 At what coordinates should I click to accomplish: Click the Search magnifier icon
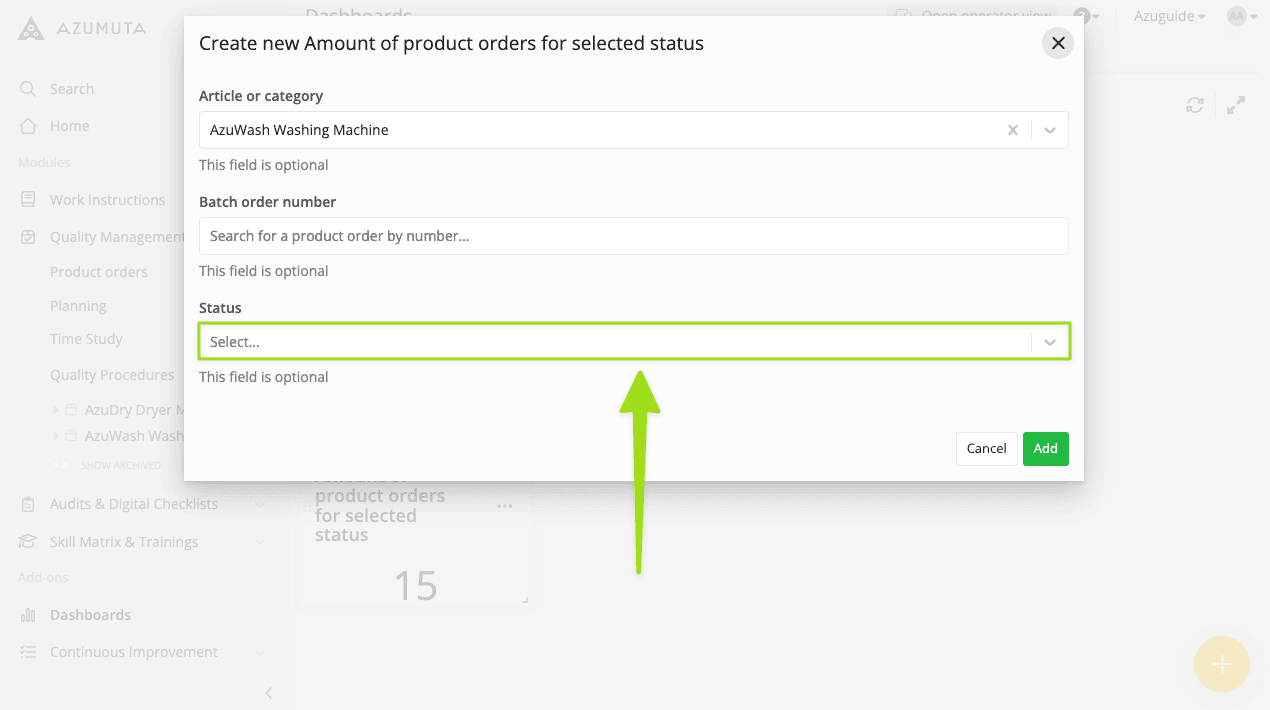click(x=28, y=89)
